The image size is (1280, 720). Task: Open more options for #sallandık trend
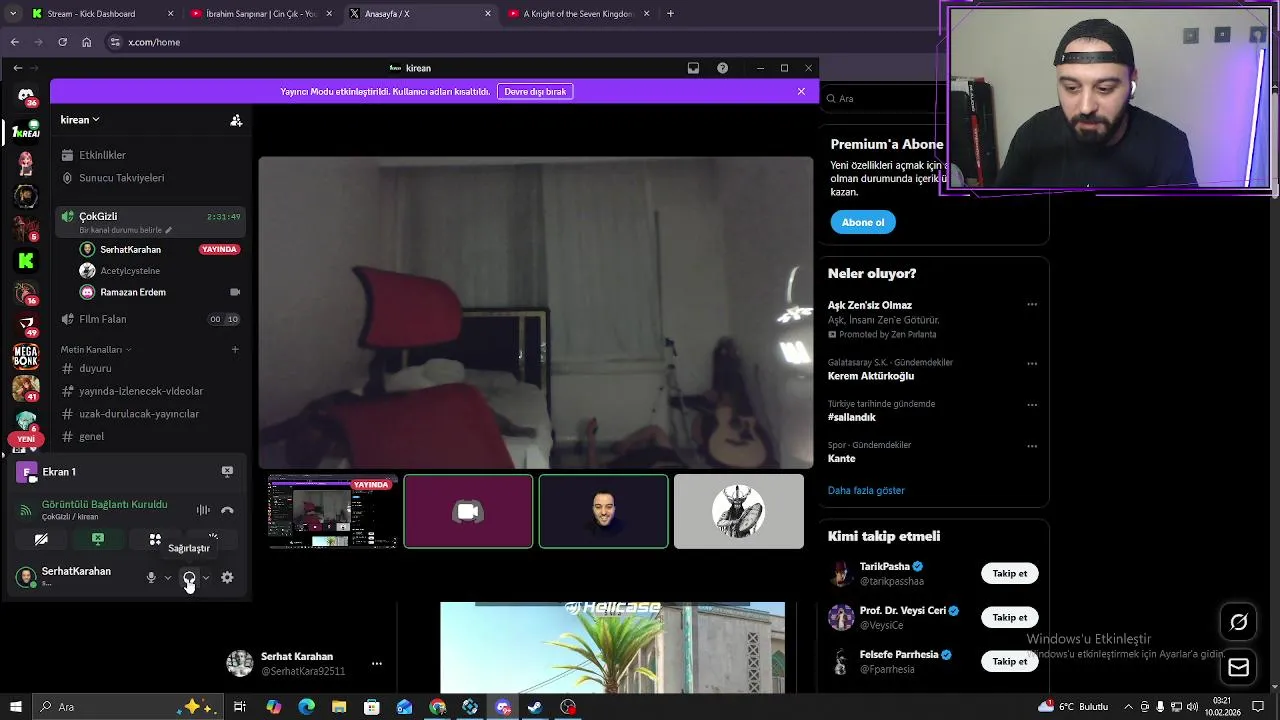(x=1032, y=405)
